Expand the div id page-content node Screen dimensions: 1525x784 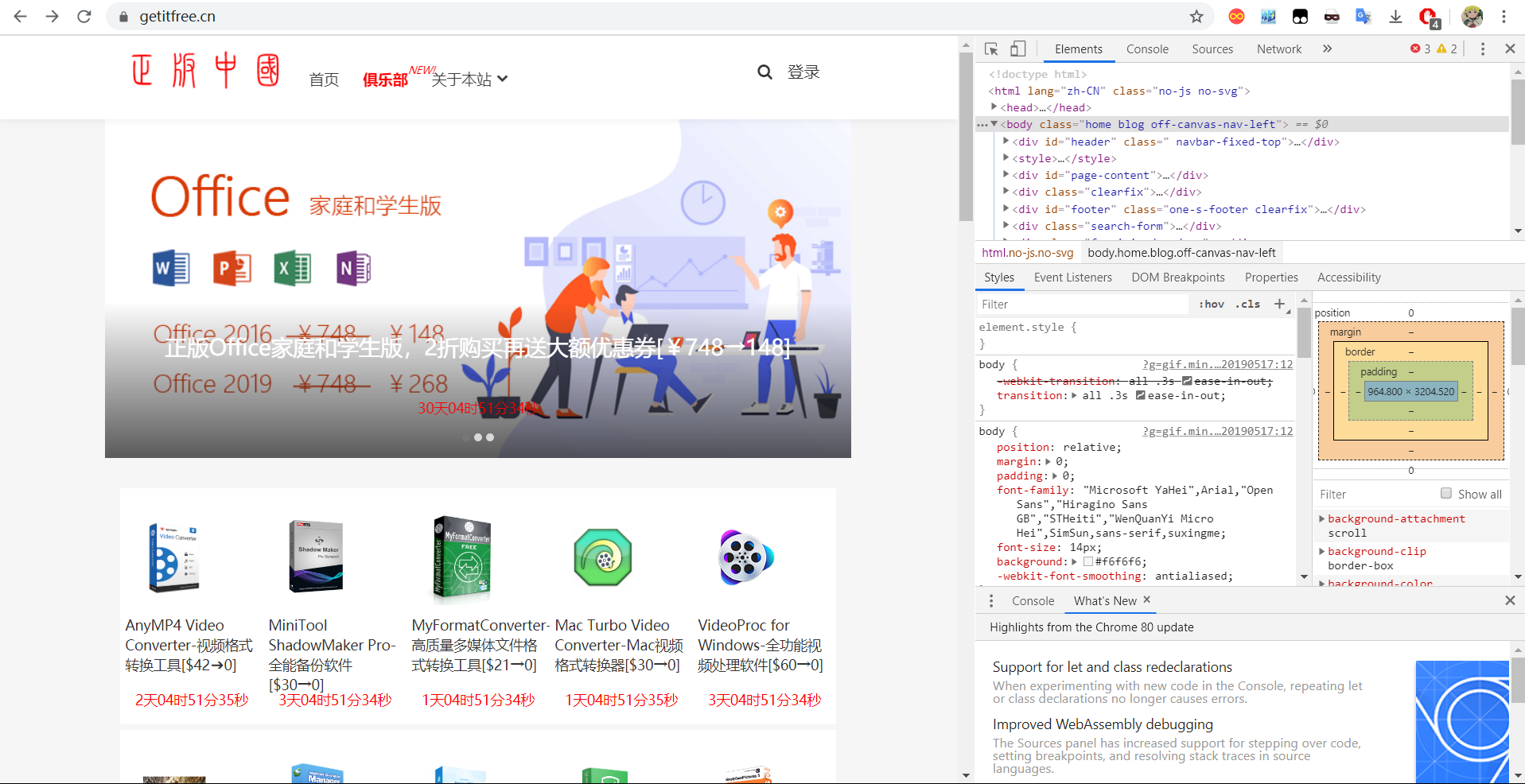[1006, 174]
